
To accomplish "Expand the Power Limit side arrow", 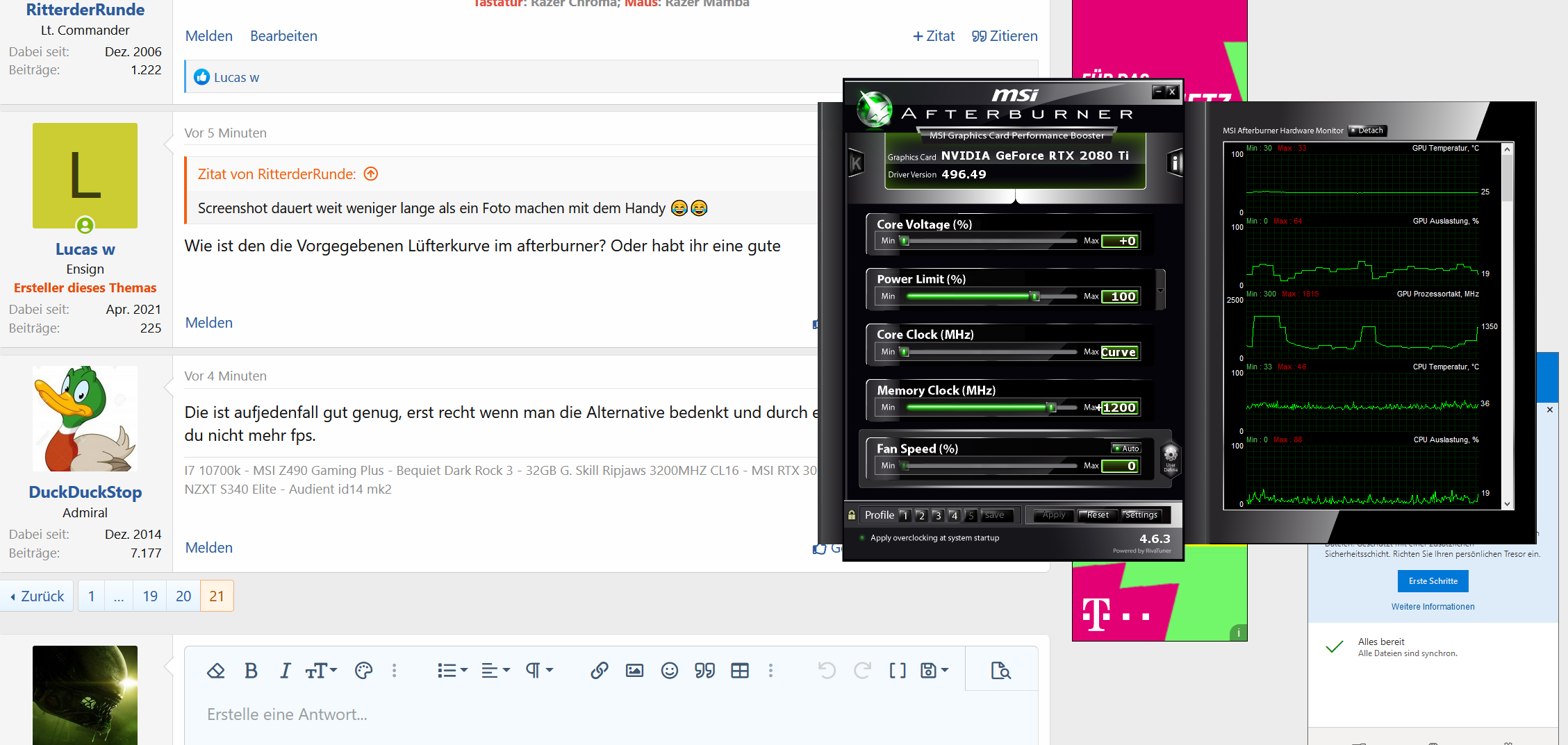I will coord(1160,290).
